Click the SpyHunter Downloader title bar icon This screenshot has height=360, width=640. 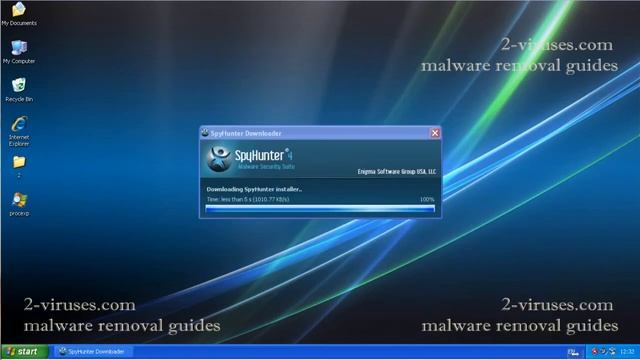(205, 133)
